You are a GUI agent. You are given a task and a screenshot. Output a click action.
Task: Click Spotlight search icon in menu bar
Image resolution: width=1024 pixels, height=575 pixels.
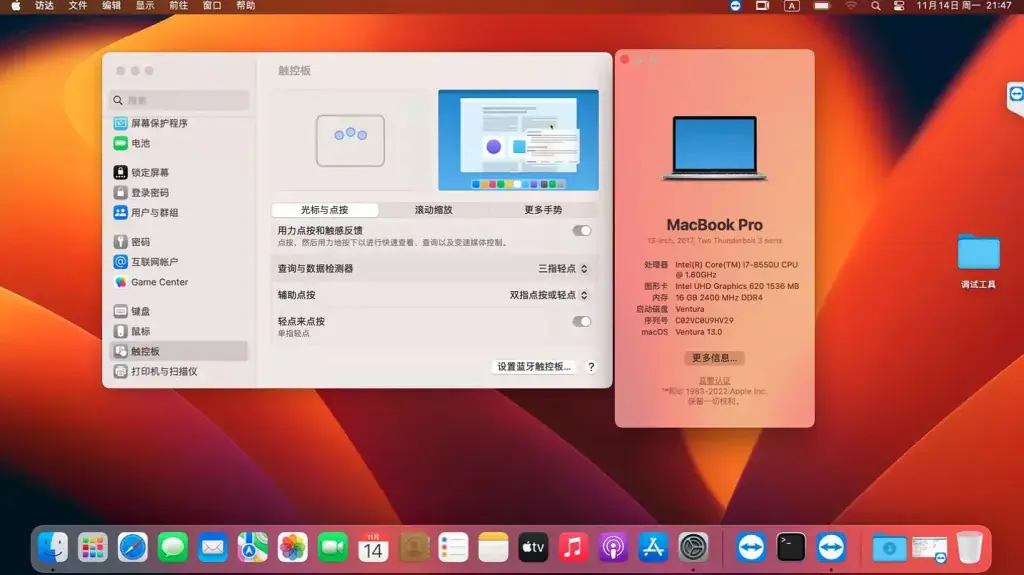click(876, 6)
